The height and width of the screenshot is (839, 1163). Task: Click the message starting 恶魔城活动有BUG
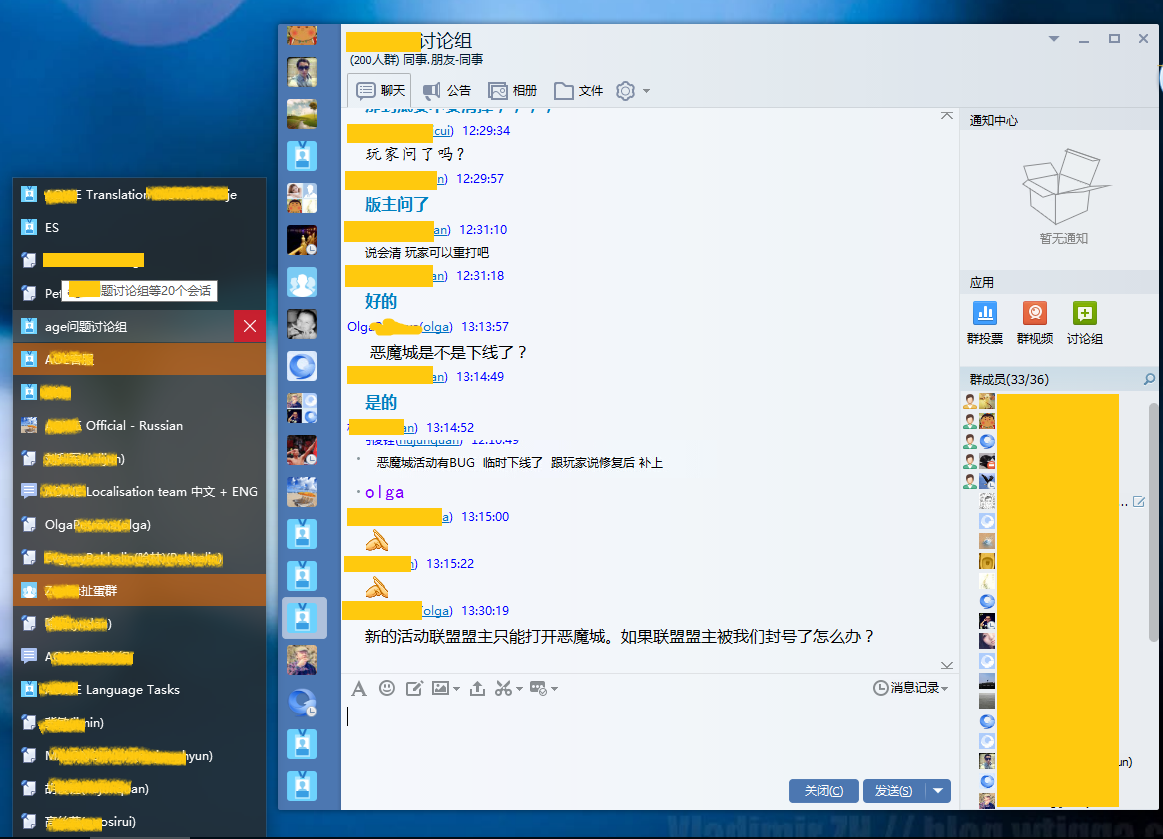pos(519,463)
